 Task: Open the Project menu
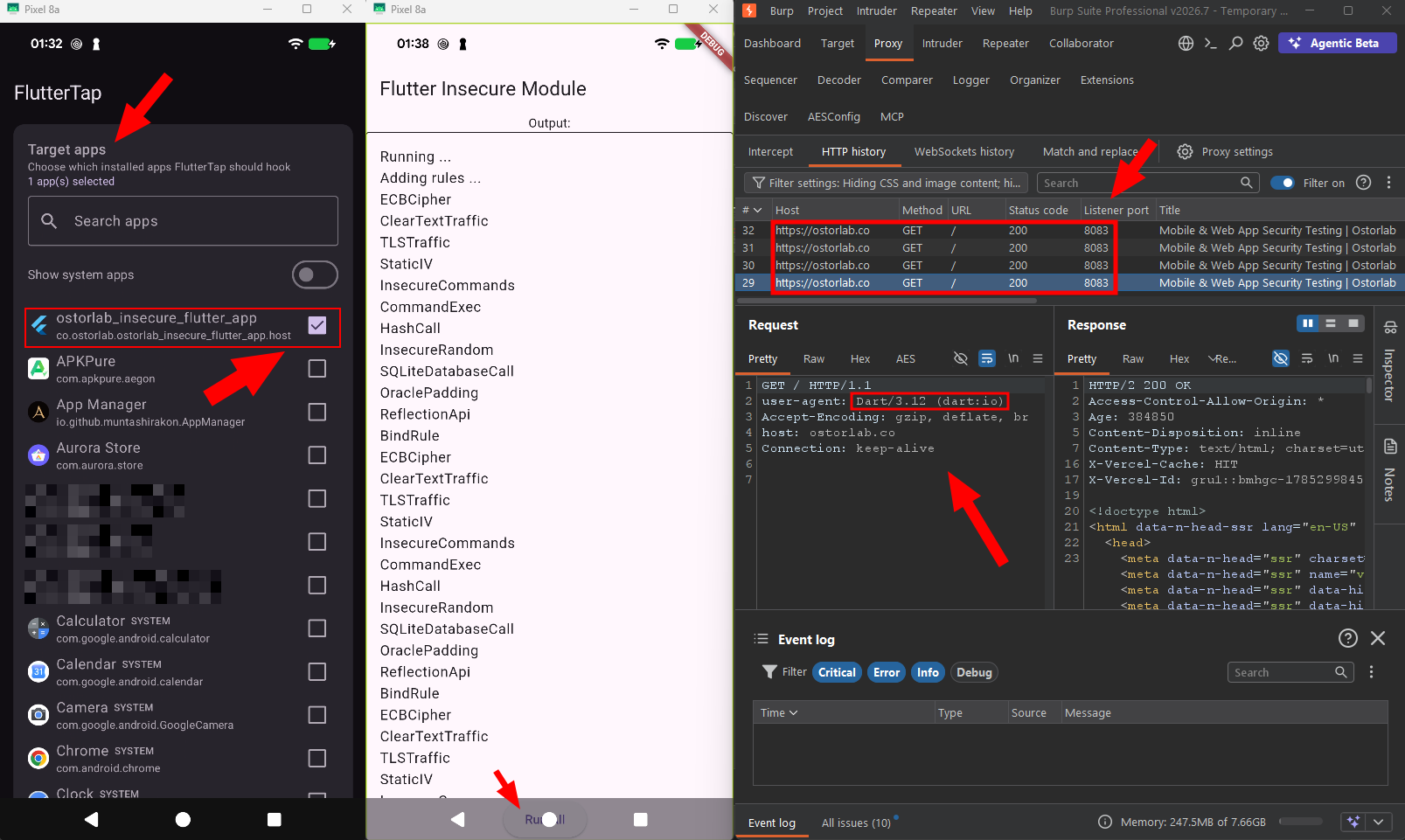[825, 10]
